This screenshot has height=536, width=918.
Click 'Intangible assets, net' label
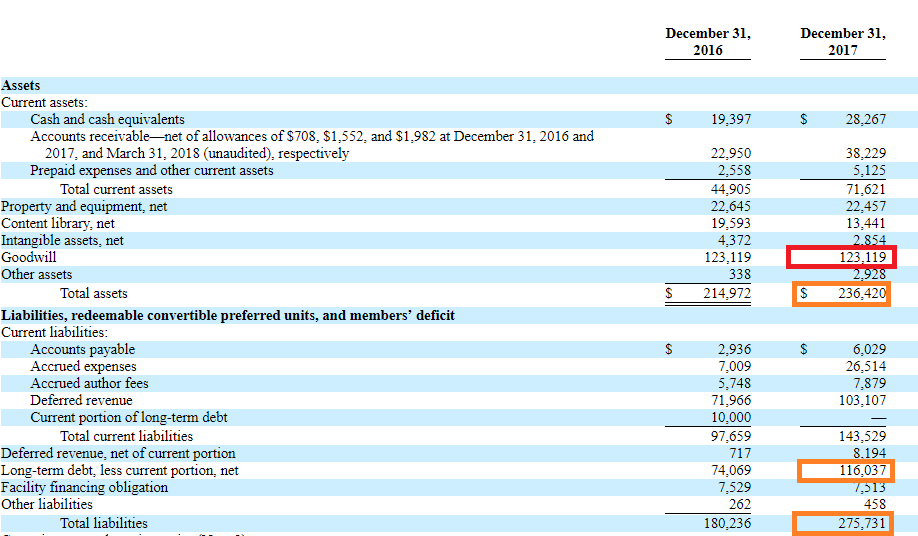point(62,240)
